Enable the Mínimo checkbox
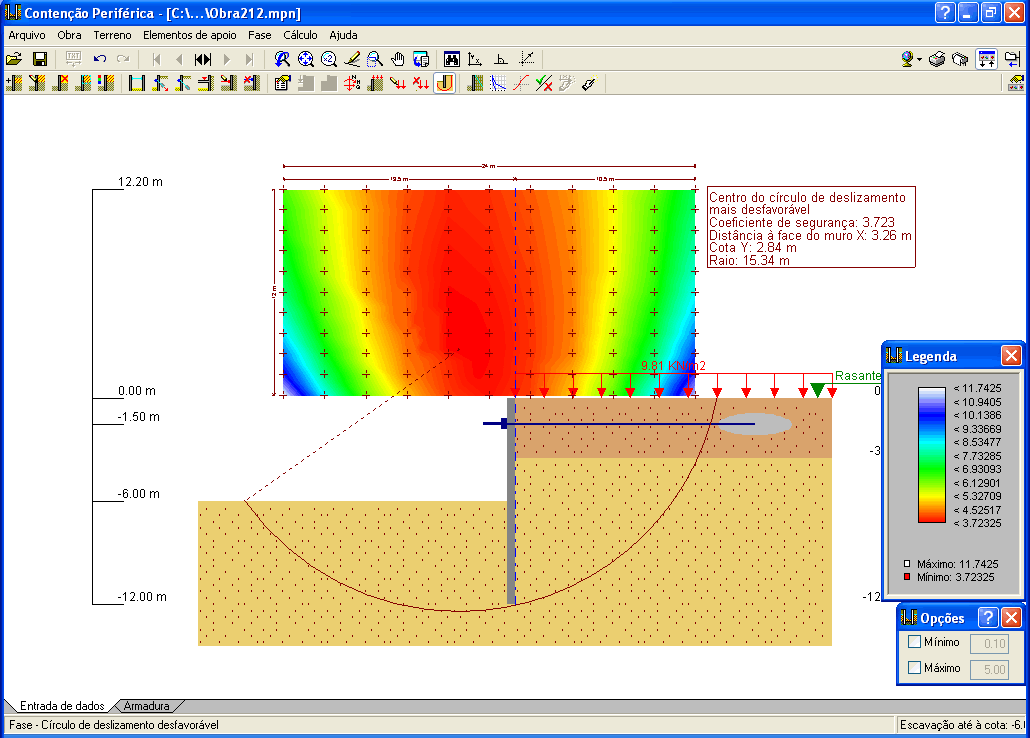This screenshot has height=738, width=1030. (x=914, y=643)
